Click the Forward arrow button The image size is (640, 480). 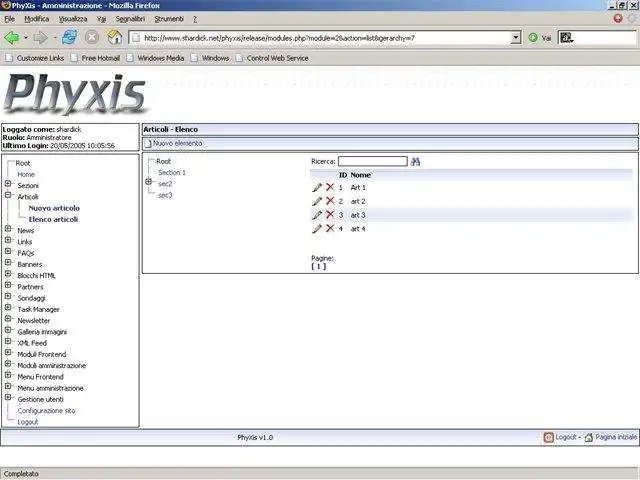[x=40, y=38]
